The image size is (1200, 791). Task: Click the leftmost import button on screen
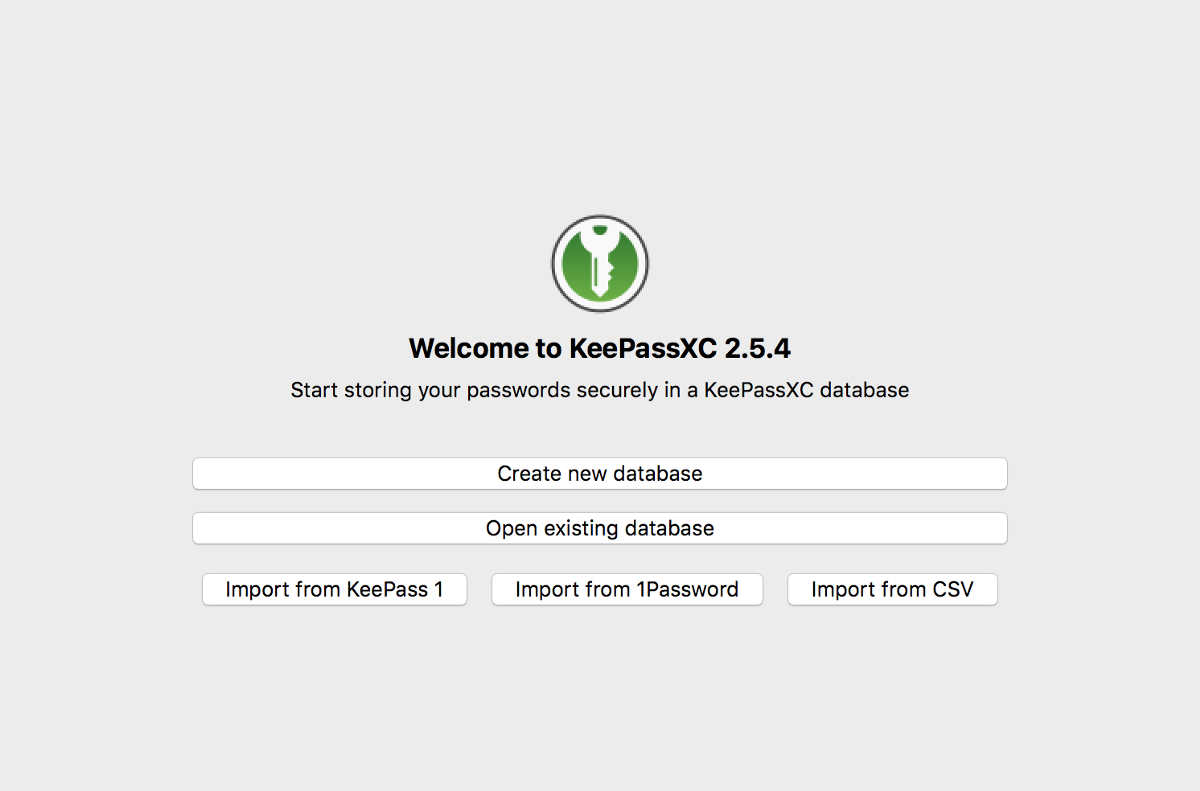[334, 589]
